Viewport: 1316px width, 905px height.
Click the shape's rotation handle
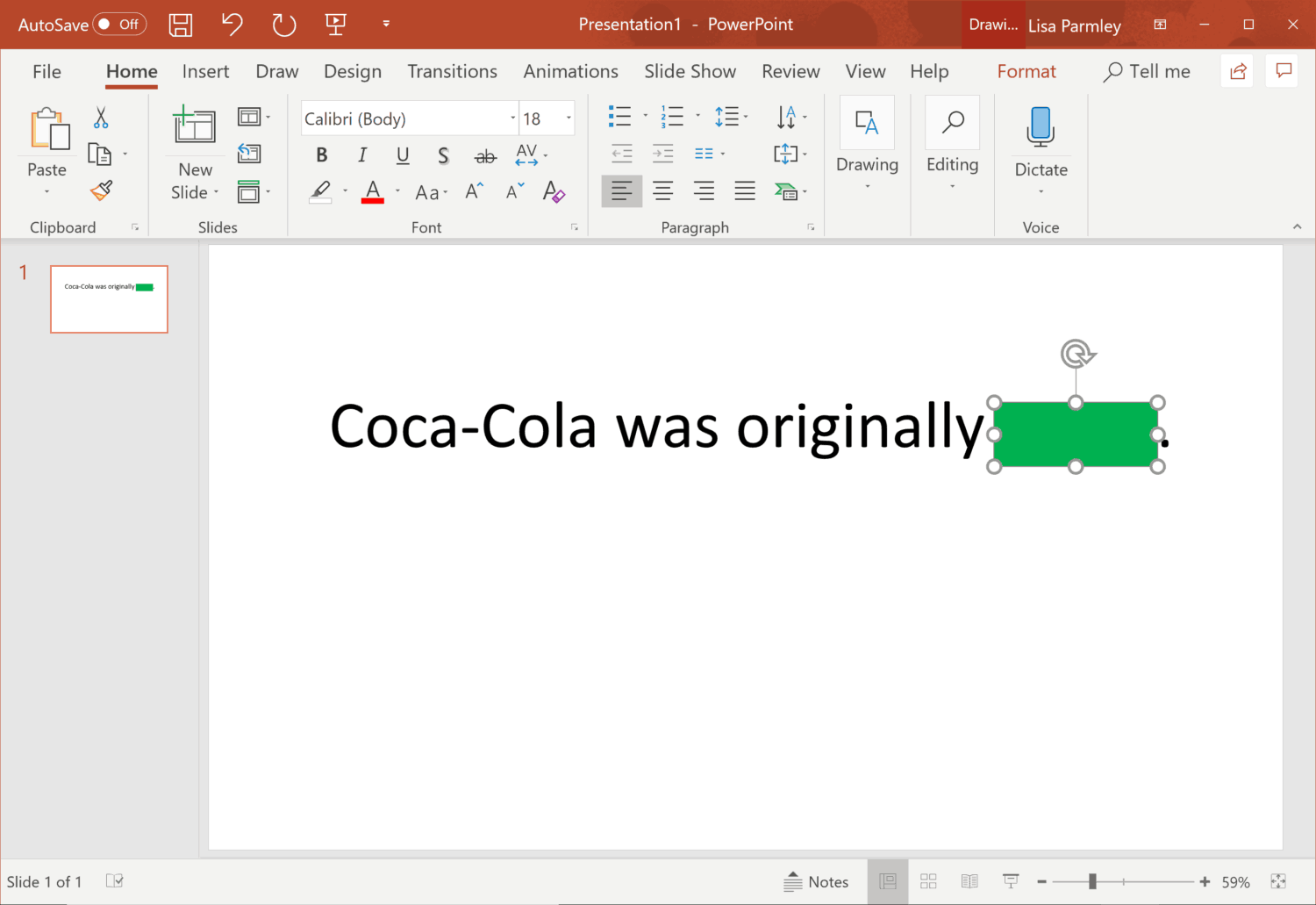click(1077, 354)
